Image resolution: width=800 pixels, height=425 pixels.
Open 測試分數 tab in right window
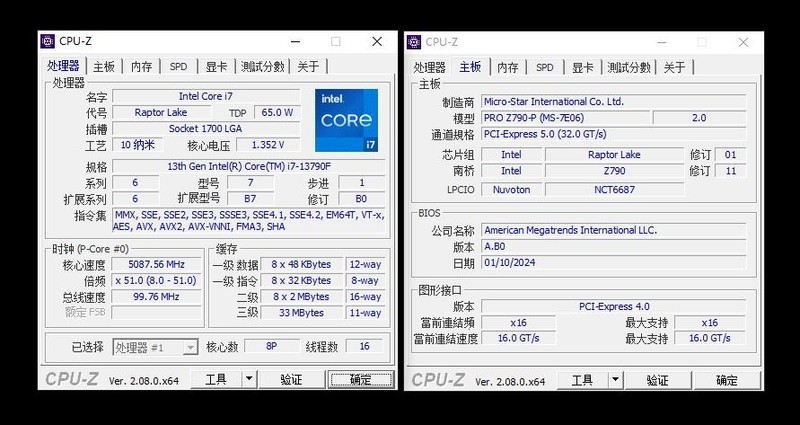point(629,67)
